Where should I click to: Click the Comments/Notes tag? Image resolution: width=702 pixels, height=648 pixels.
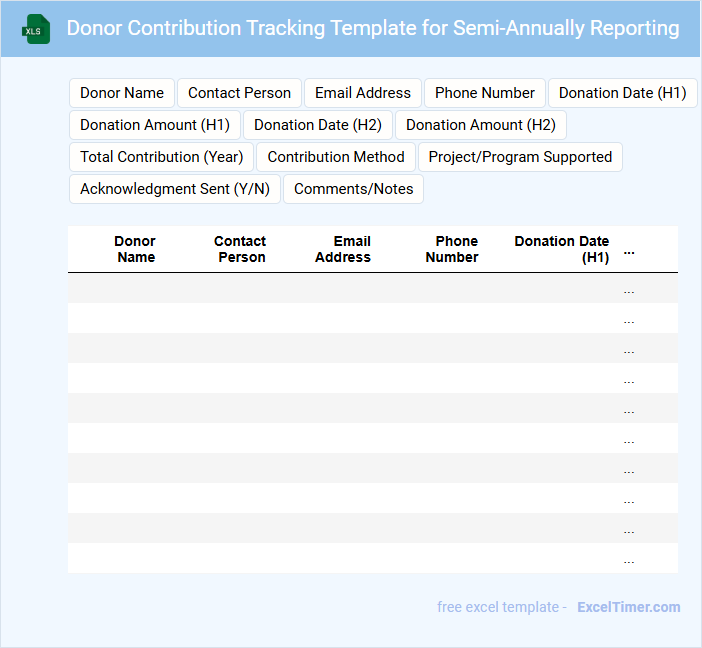coord(353,189)
